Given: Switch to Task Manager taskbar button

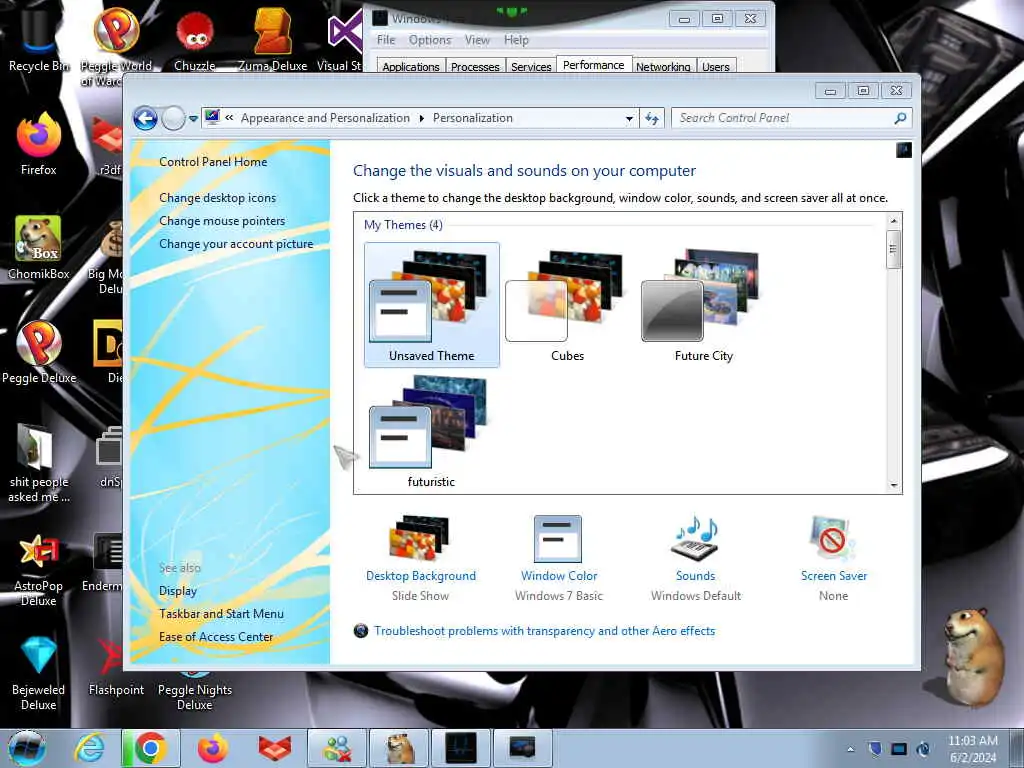Looking at the screenshot, I should coord(461,748).
